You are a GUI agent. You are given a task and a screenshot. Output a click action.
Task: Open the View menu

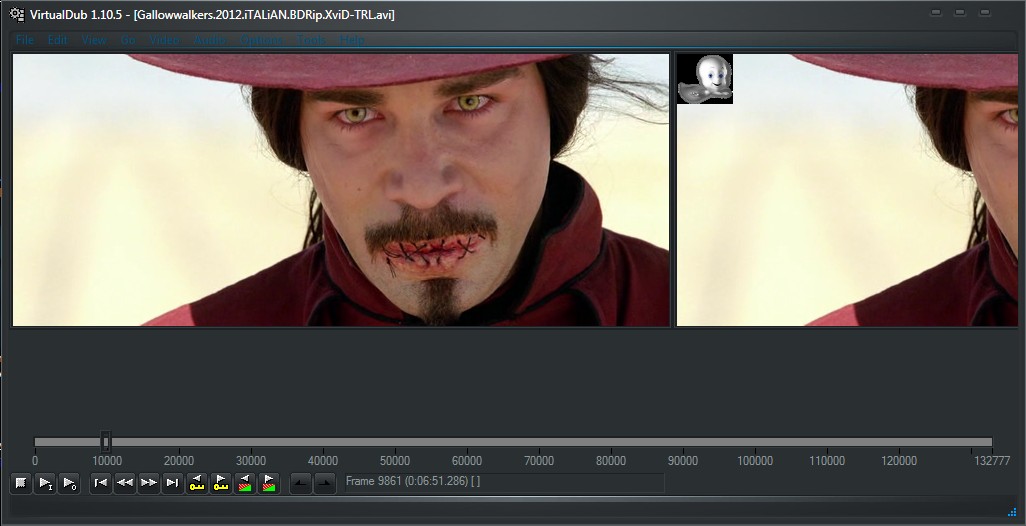94,40
